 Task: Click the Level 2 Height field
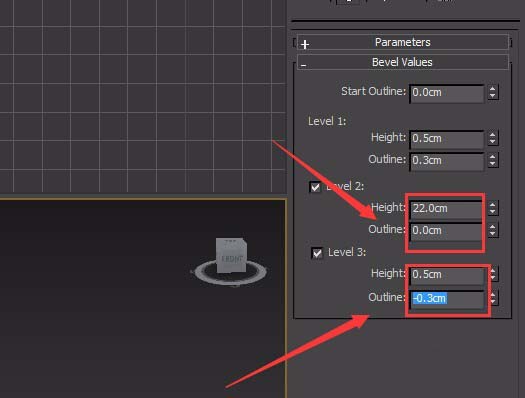[x=447, y=209]
